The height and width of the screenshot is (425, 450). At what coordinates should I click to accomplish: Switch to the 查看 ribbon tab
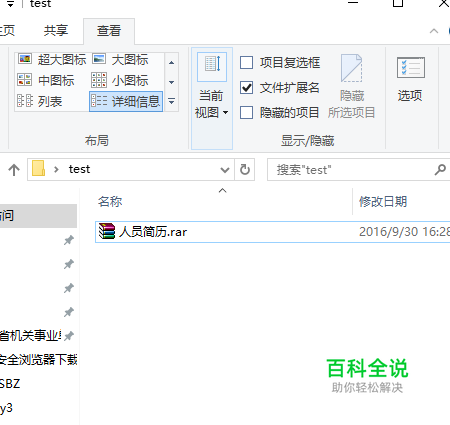[x=109, y=31]
